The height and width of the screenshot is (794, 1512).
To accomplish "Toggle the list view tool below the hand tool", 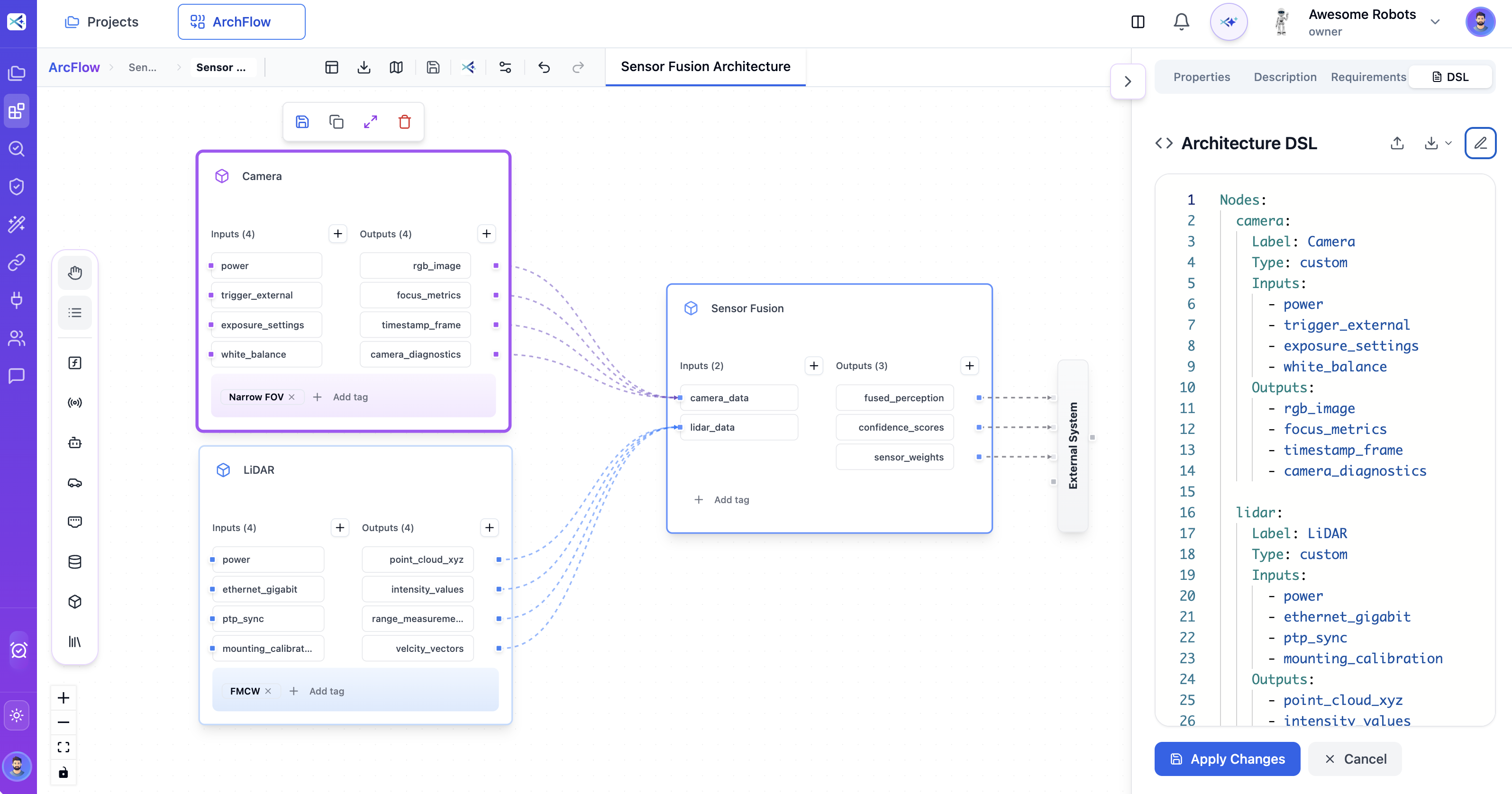I will coord(75,312).
